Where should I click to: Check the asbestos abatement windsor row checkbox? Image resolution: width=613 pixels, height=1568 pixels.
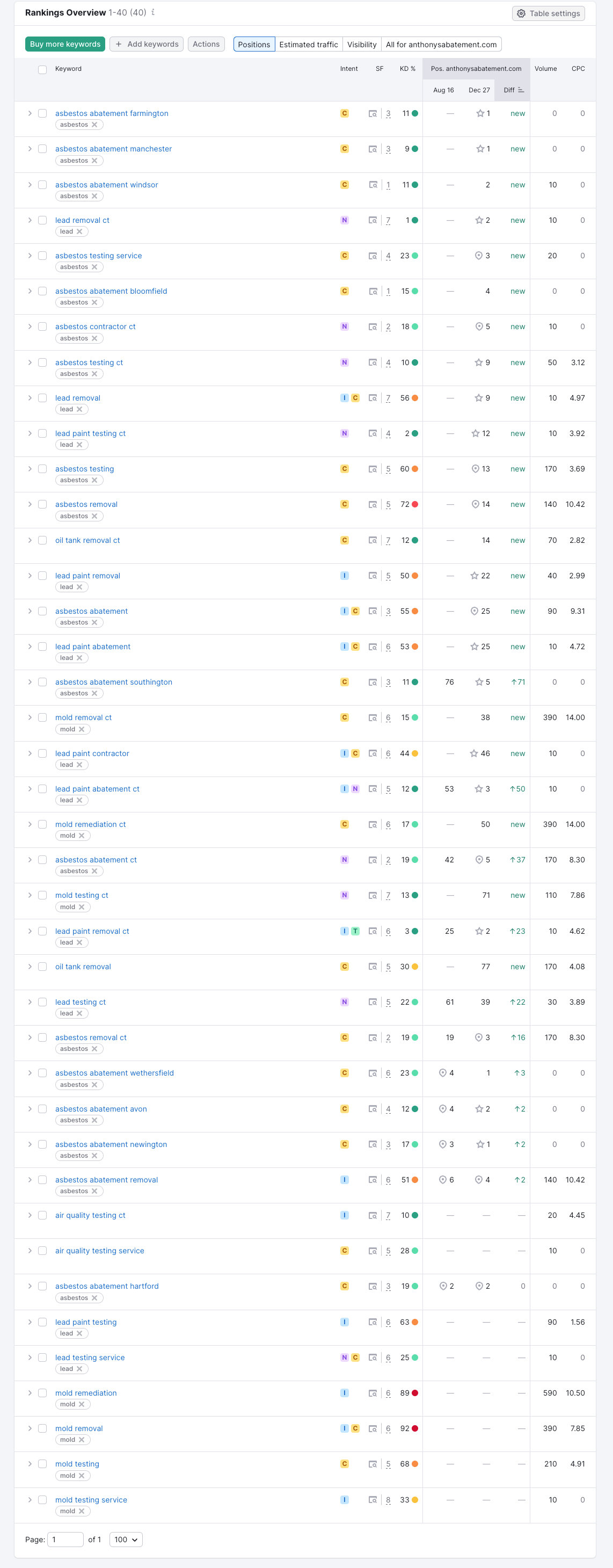click(42, 185)
